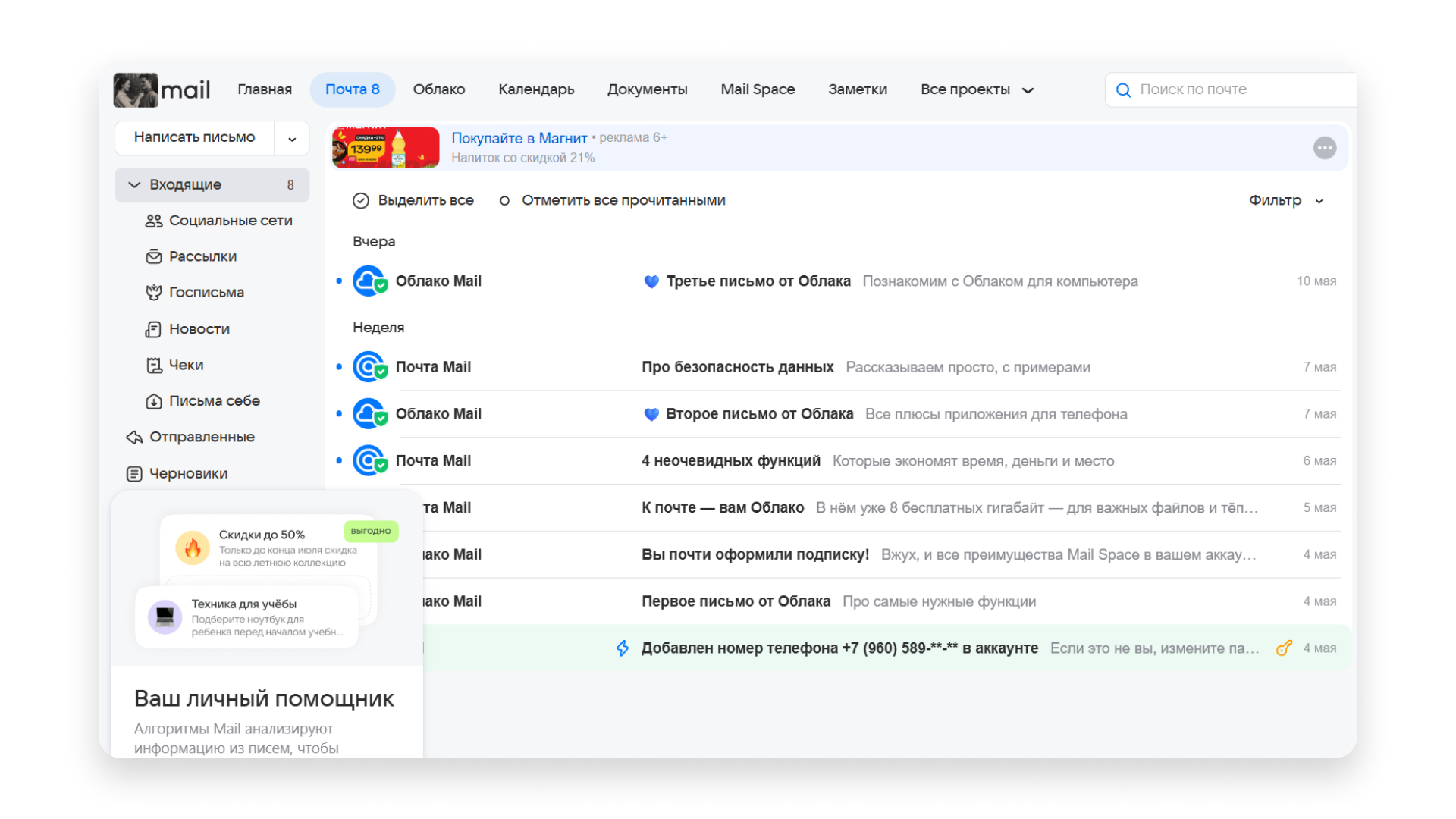
Task: Click the выгодно badge
Action: click(371, 531)
